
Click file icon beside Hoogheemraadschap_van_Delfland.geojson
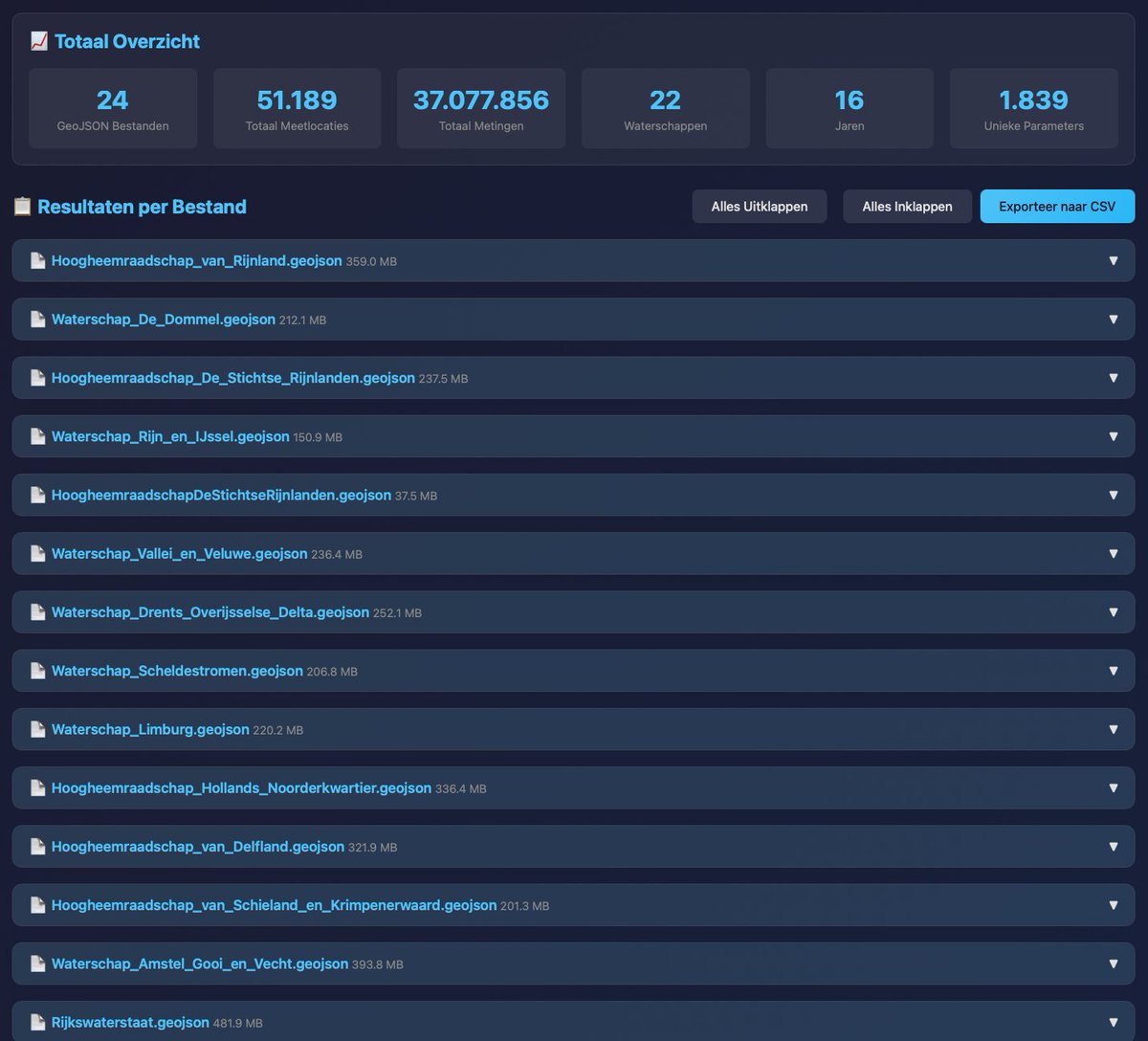(x=37, y=847)
